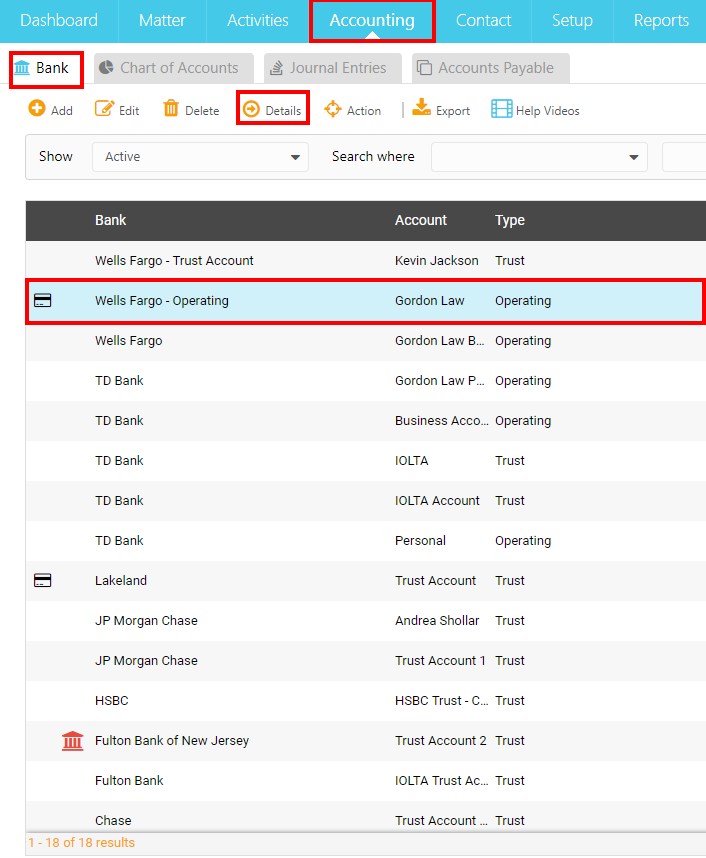Click the Action button label

click(364, 111)
